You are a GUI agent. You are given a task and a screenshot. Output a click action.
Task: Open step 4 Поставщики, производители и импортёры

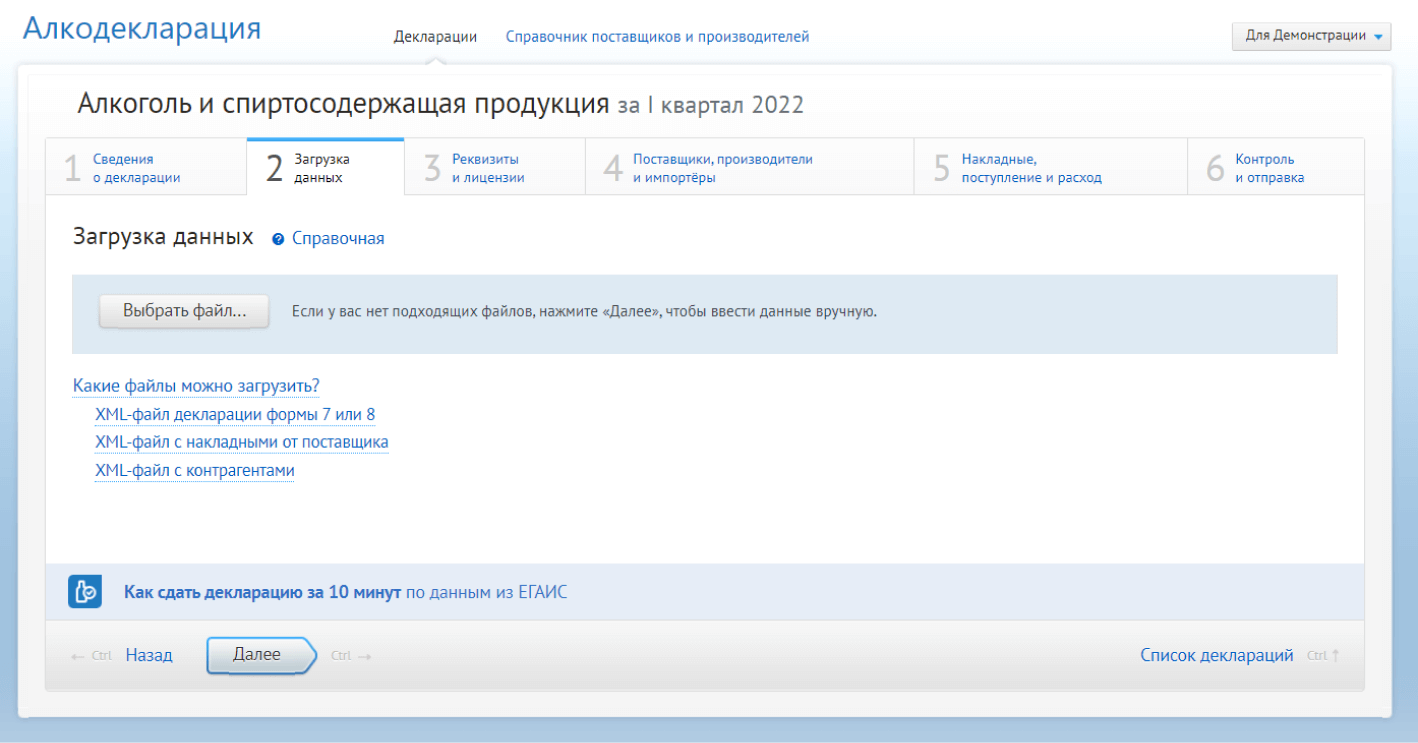[x=722, y=168]
